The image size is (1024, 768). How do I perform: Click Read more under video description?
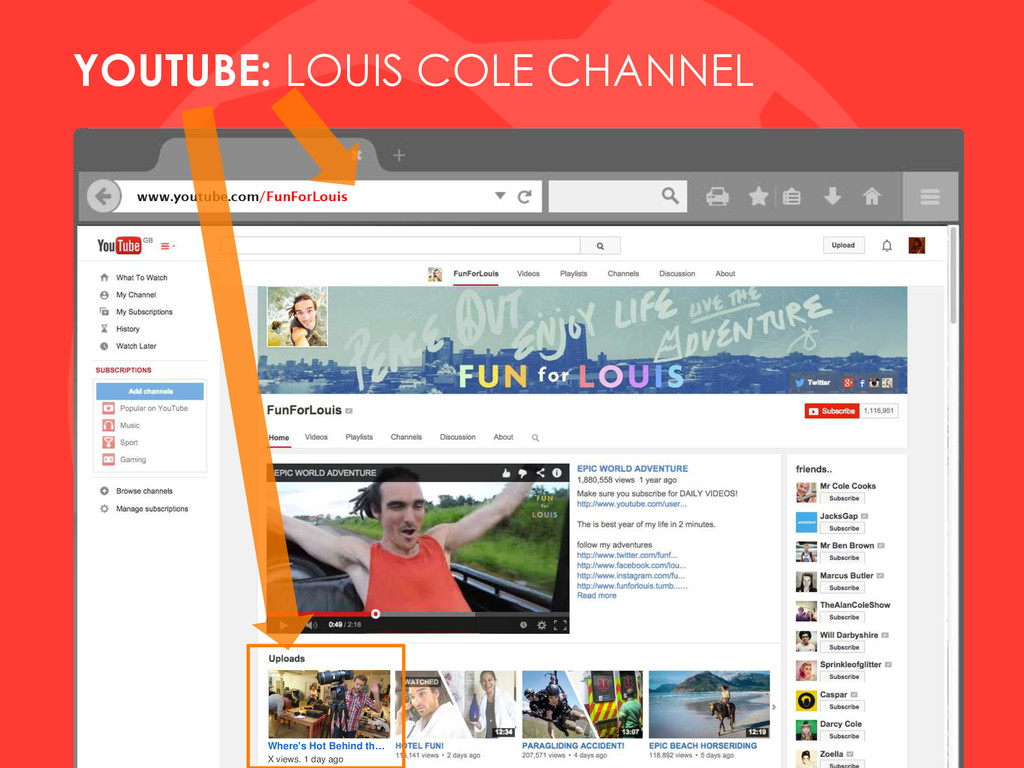pos(596,596)
